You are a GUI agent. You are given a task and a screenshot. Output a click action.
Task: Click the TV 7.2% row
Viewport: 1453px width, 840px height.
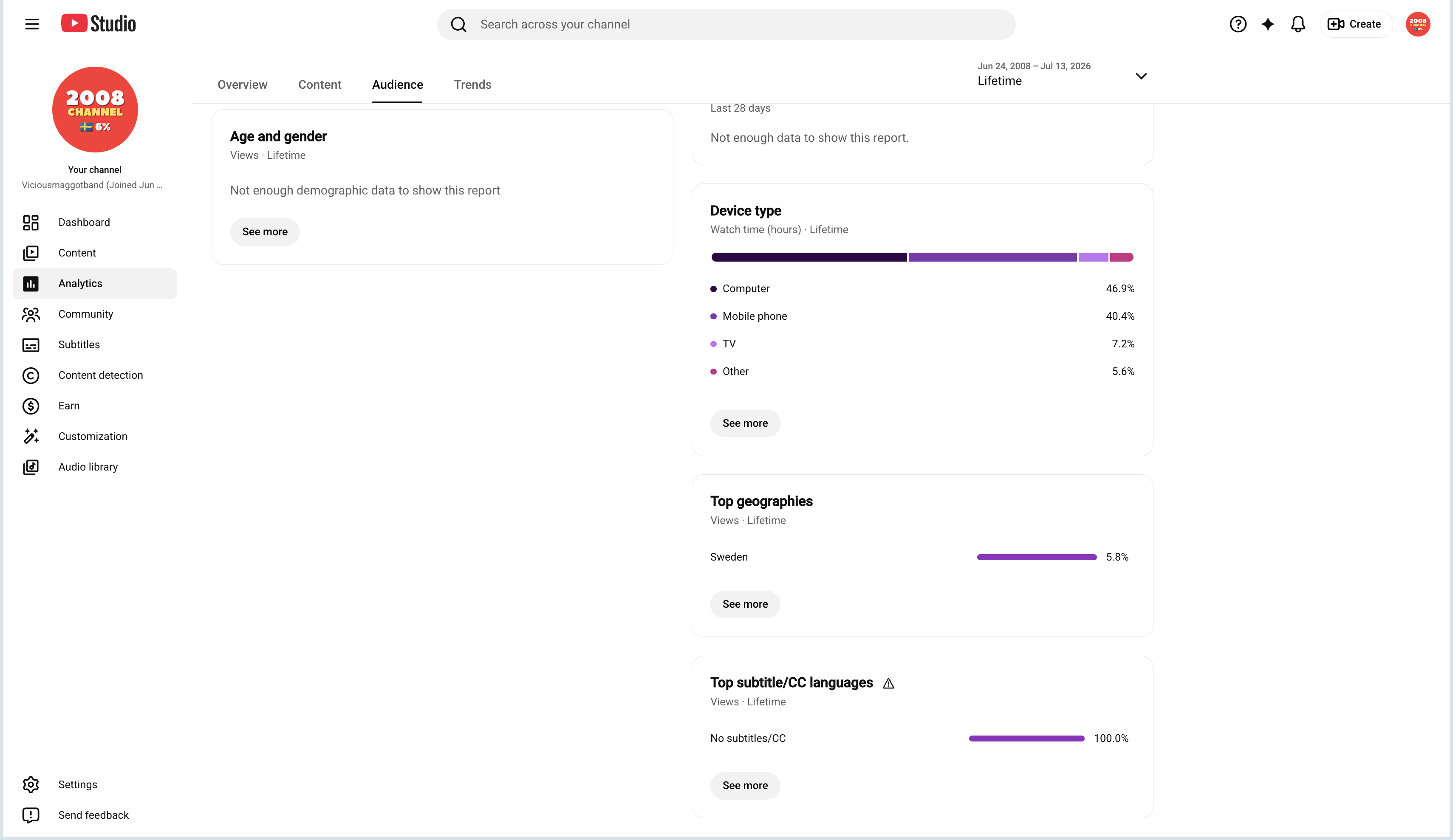[922, 344]
